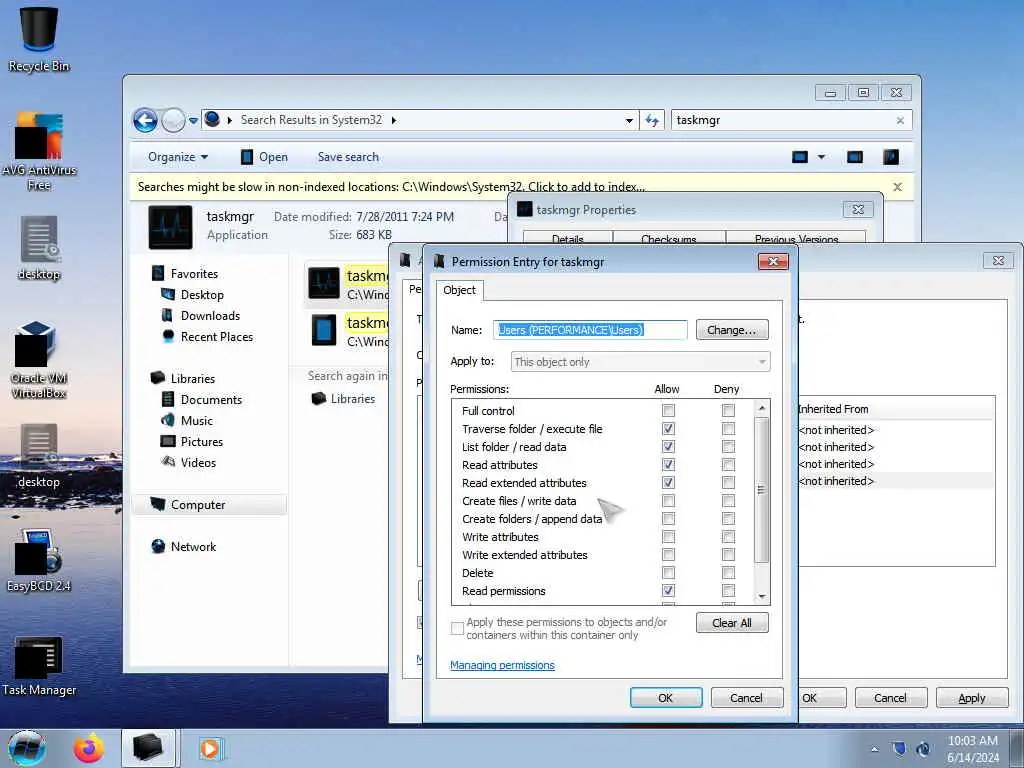Image resolution: width=1024 pixels, height=768 pixels.
Task: Click the security shield tray icon
Action: [x=899, y=749]
